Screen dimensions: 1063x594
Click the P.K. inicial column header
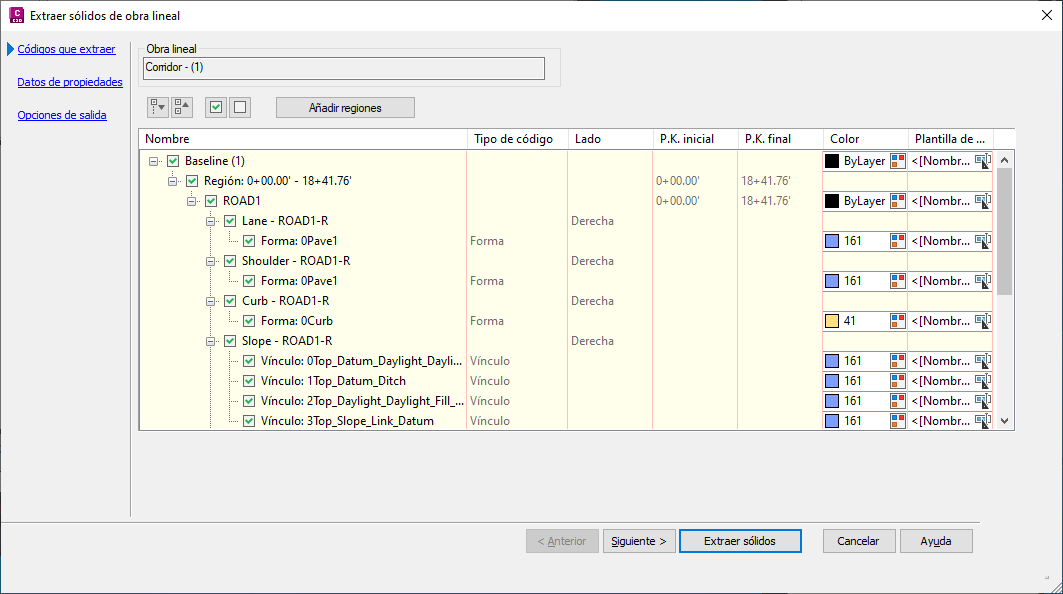pos(695,139)
